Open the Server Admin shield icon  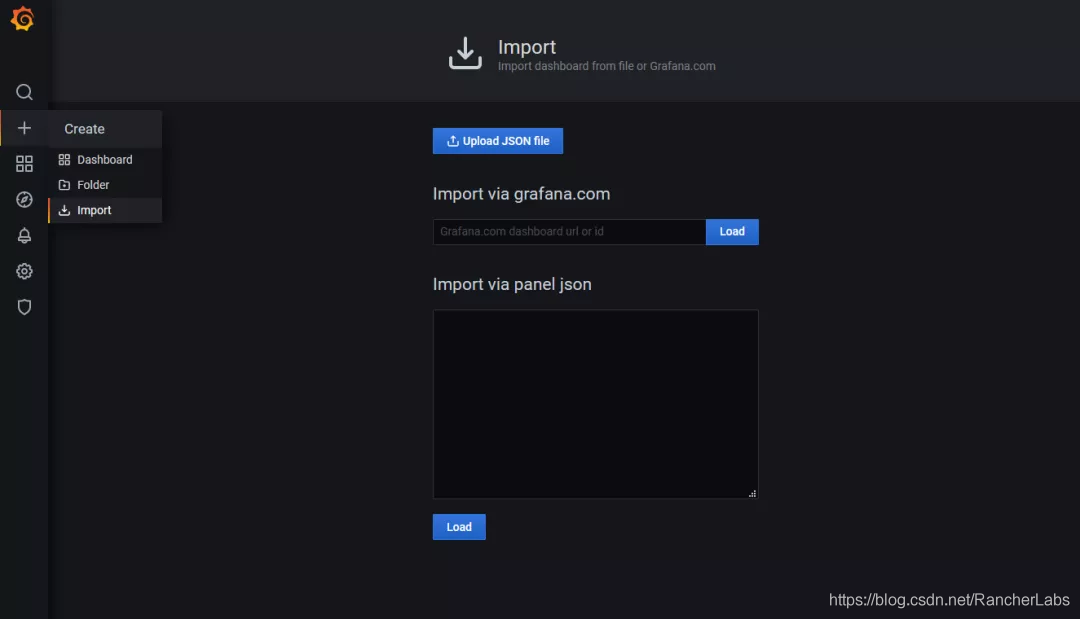pos(24,307)
